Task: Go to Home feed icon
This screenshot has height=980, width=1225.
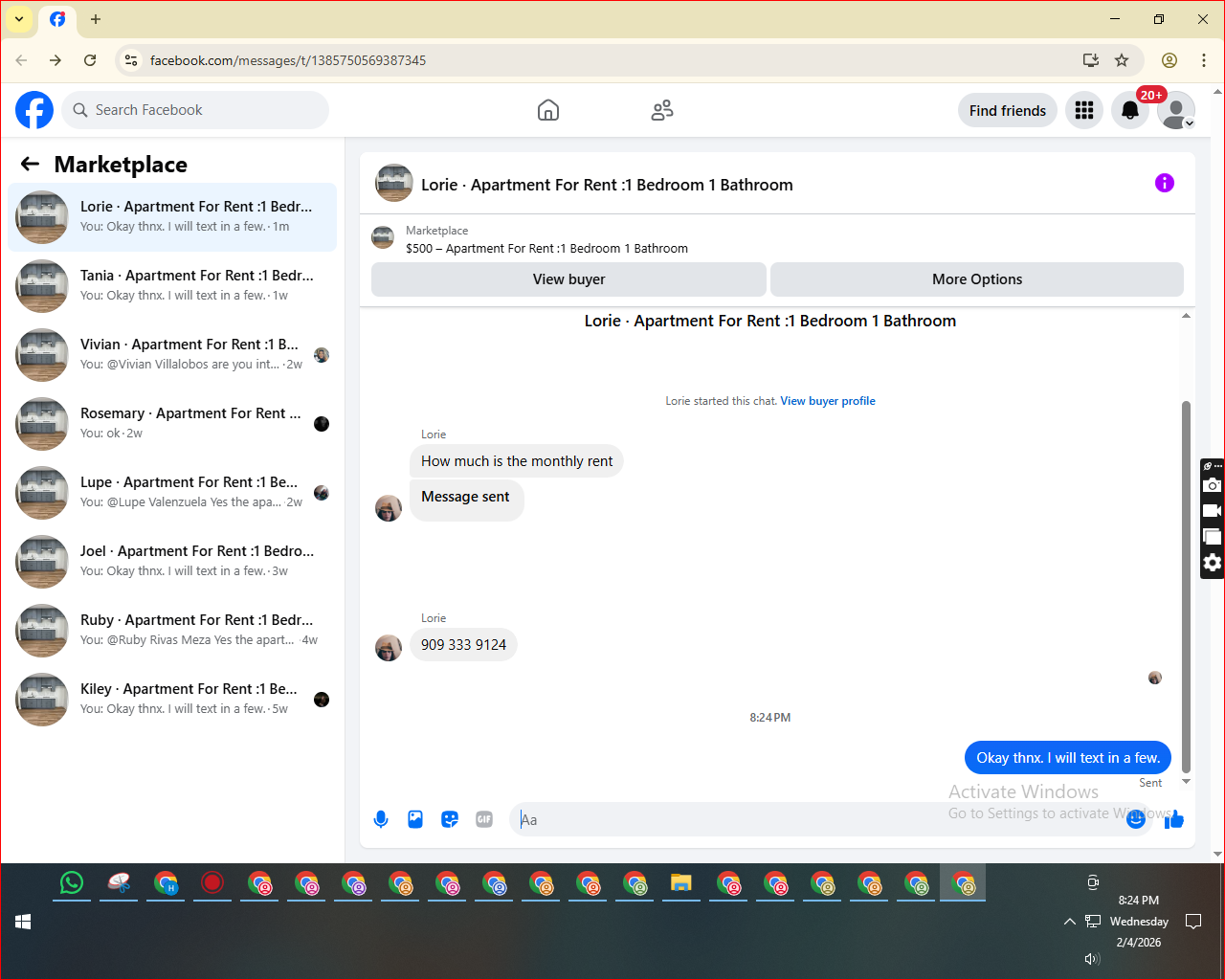Action: pos(548,110)
